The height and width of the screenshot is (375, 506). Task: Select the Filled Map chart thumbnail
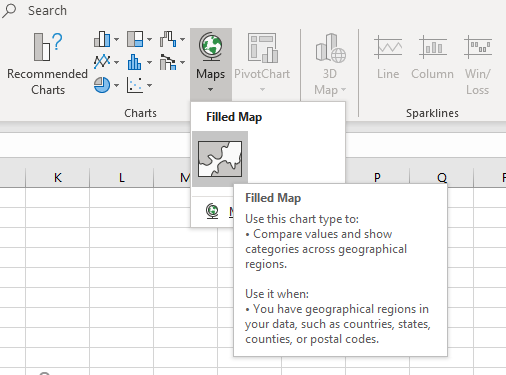click(220, 159)
